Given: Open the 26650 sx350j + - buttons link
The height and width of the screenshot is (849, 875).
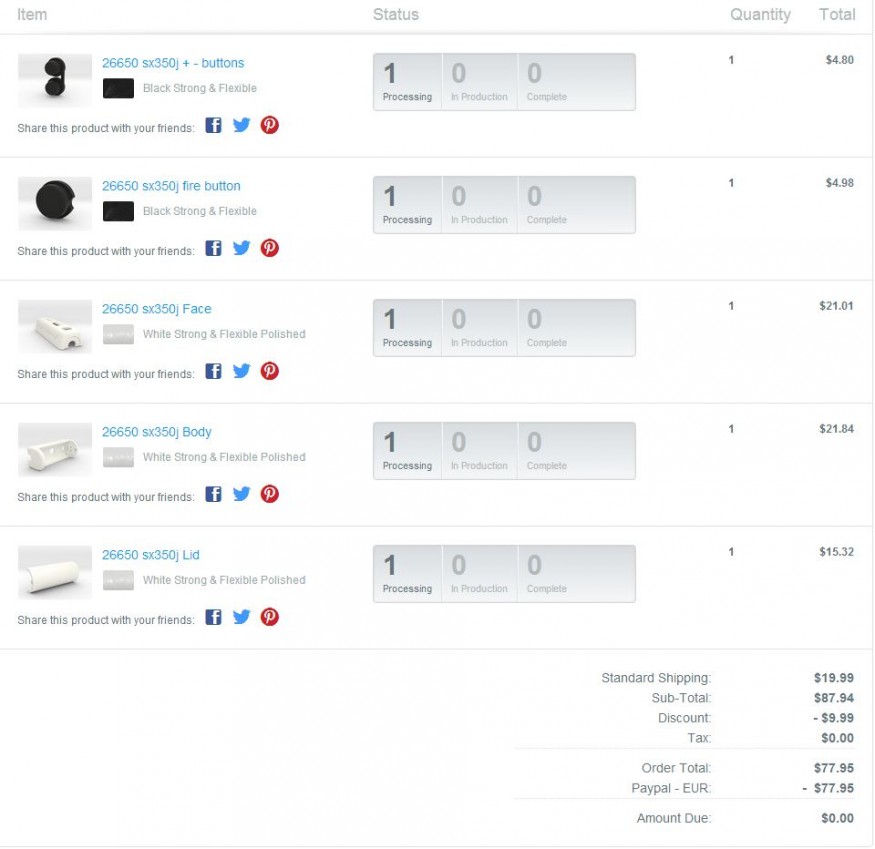Looking at the screenshot, I should pos(173,63).
